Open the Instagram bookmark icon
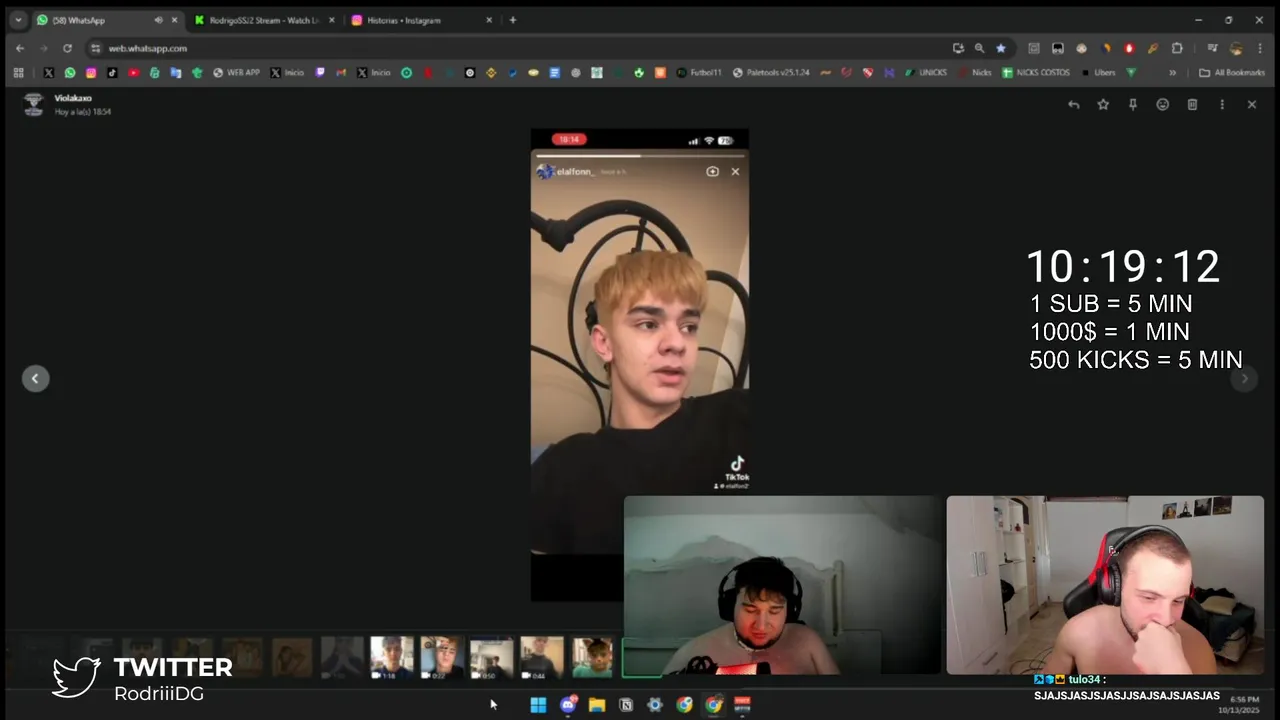 coord(91,73)
